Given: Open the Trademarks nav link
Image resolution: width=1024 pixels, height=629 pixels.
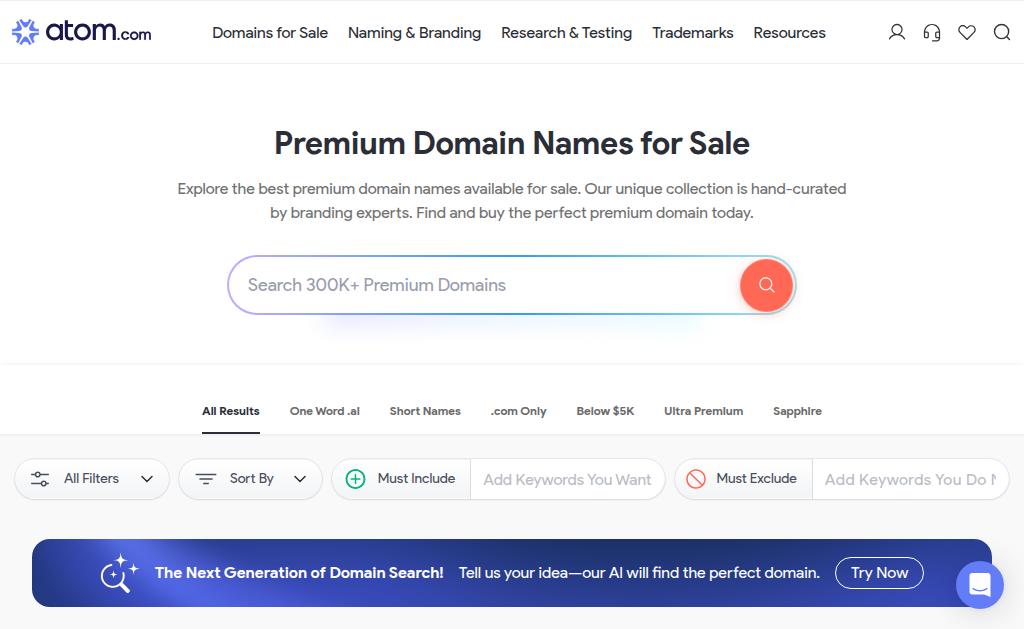Looking at the screenshot, I should 692,33.
